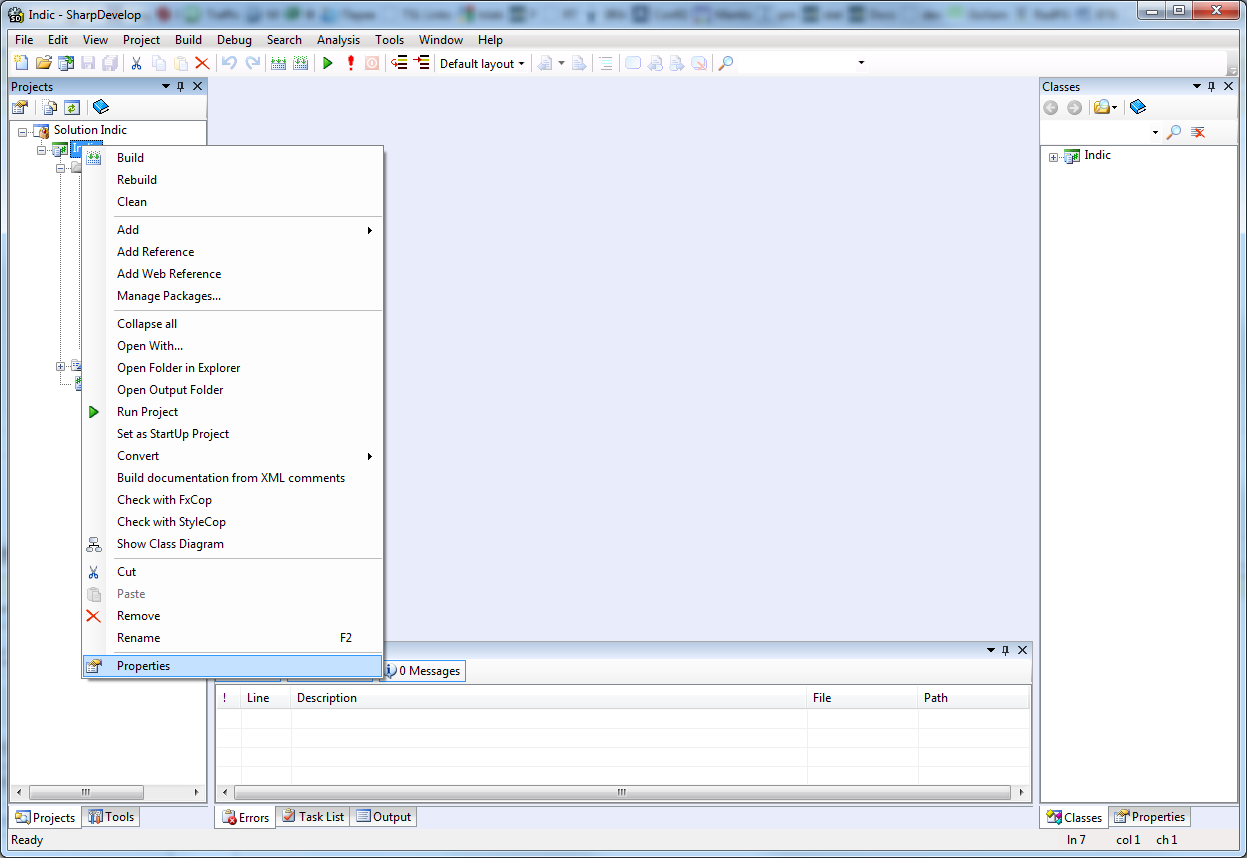Open the Default layout dropdown
Image resolution: width=1247 pixels, height=858 pixels.
coord(482,64)
